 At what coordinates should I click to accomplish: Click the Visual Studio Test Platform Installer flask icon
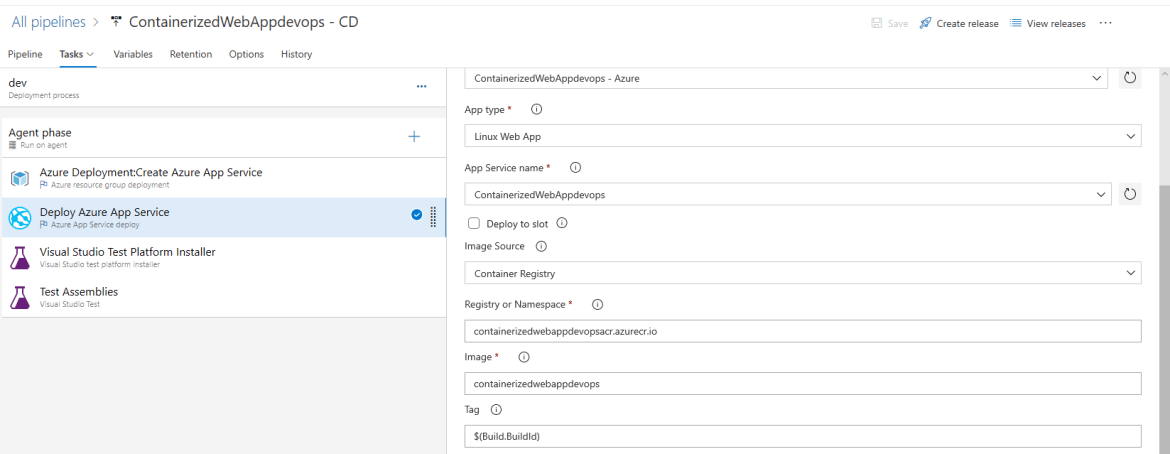pyautogui.click(x=19, y=258)
